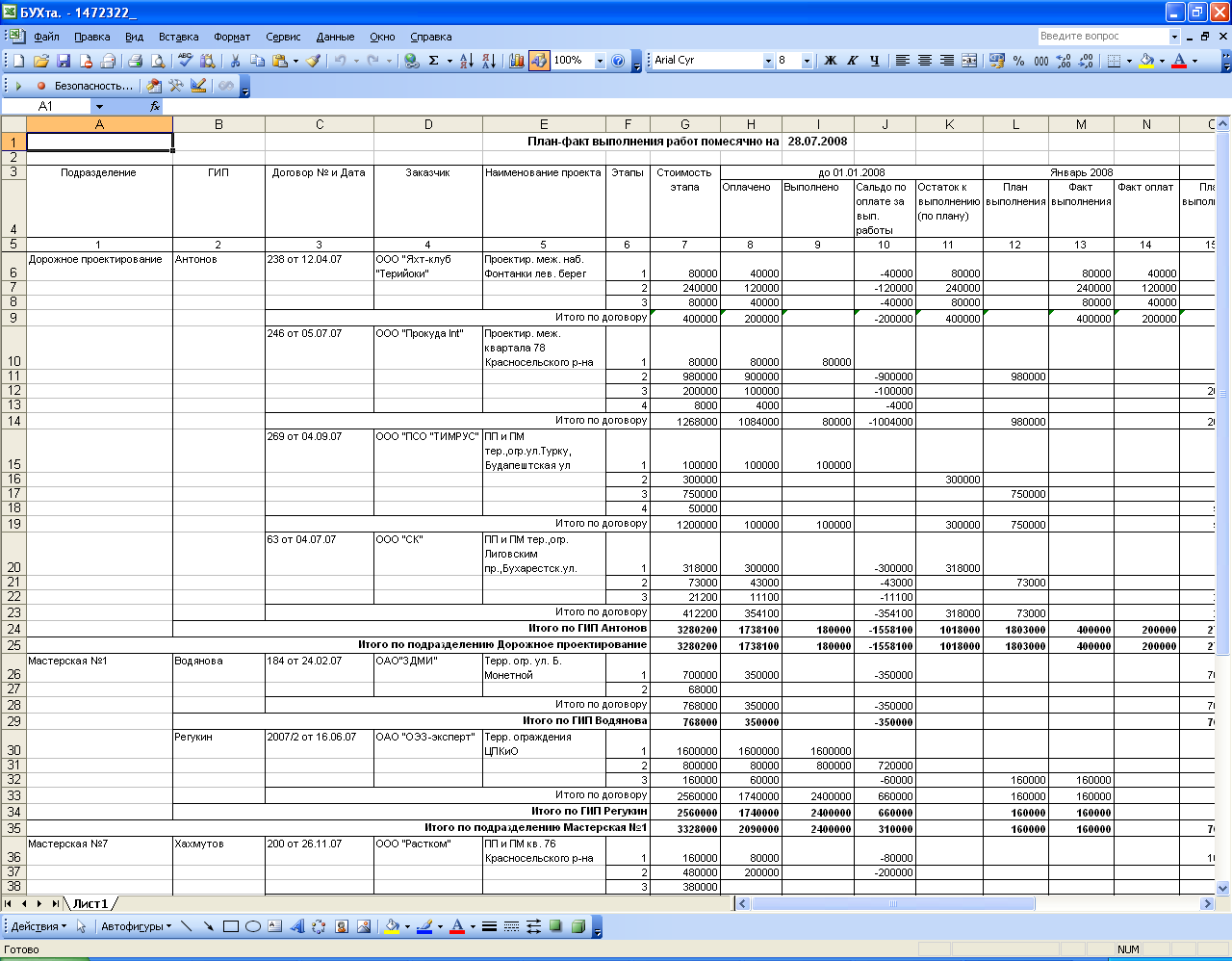The height and width of the screenshot is (961, 1232).
Task: Toggle center alignment
Action: [925, 61]
